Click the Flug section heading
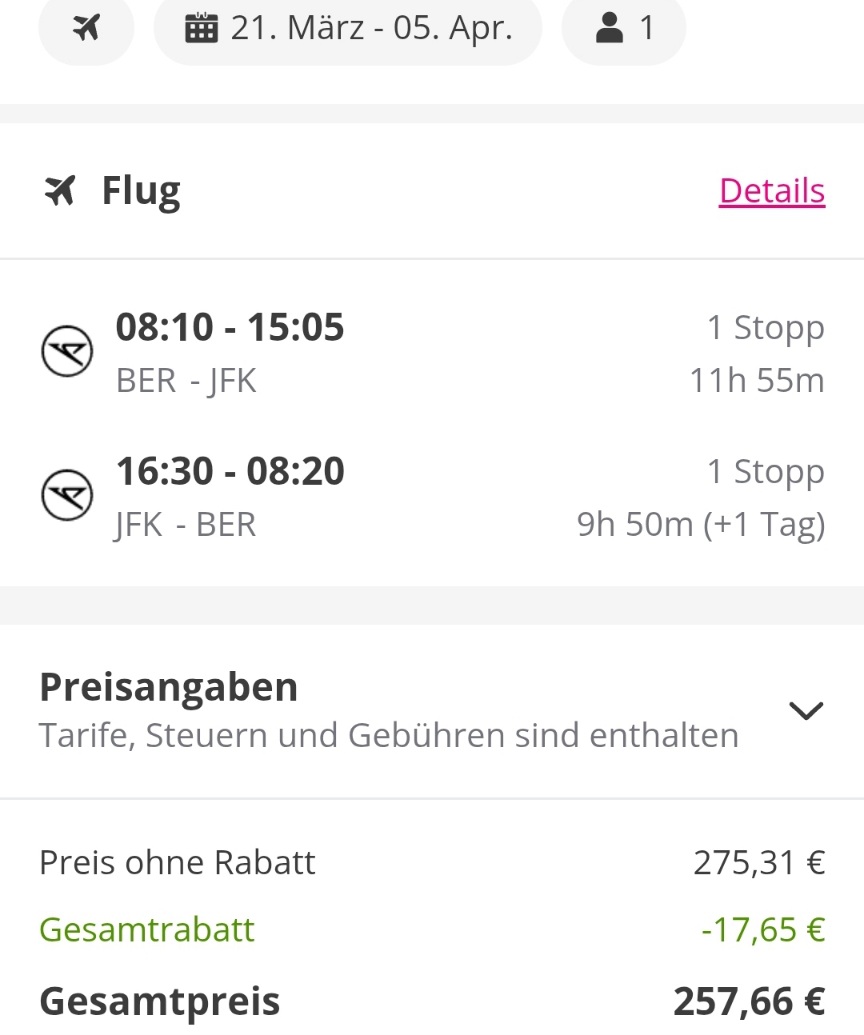This screenshot has height=1035, width=864. tap(141, 191)
